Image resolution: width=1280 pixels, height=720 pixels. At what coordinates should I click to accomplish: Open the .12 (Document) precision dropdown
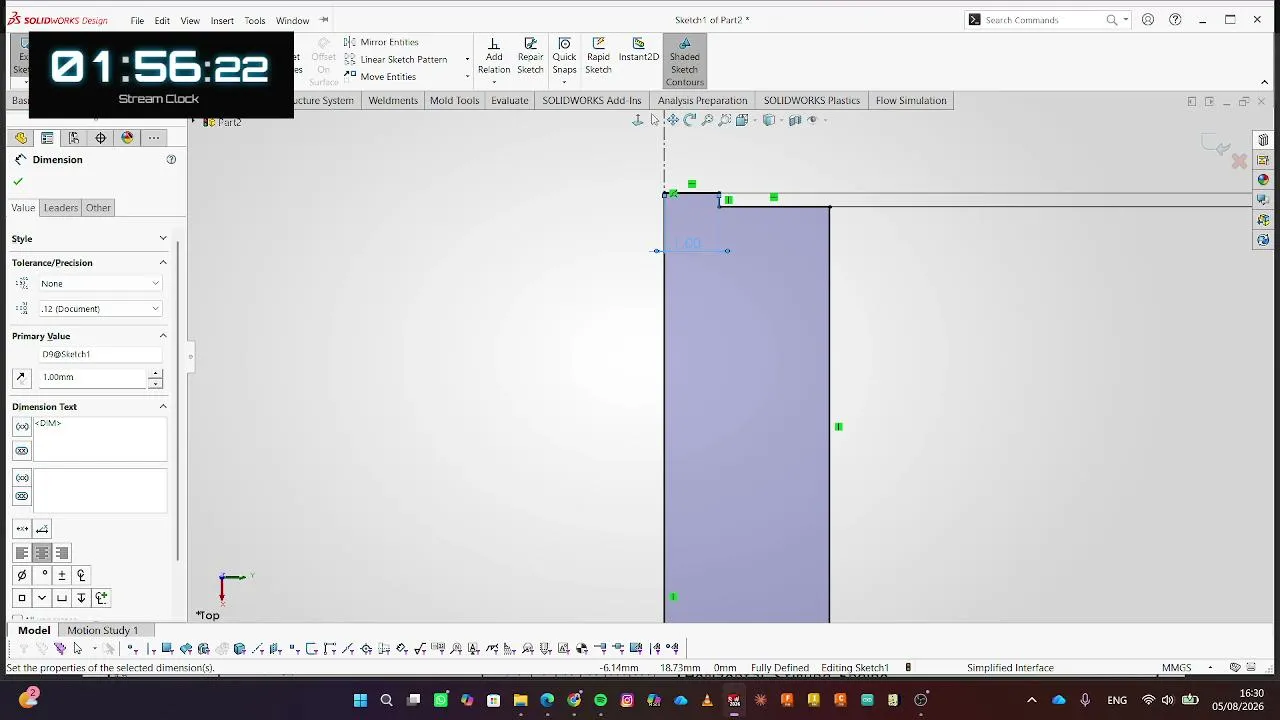coord(99,308)
